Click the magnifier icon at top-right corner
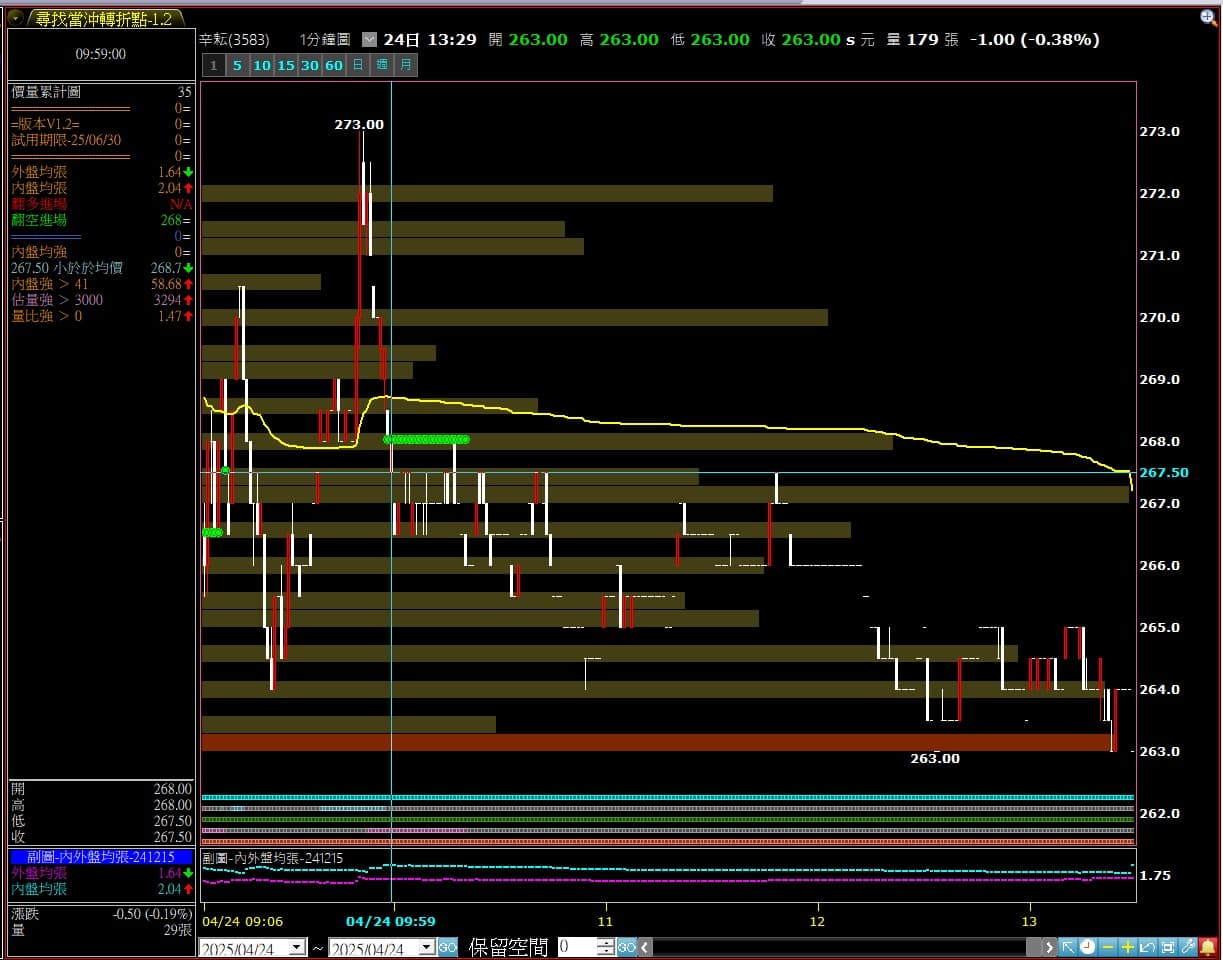 [1208, 17]
